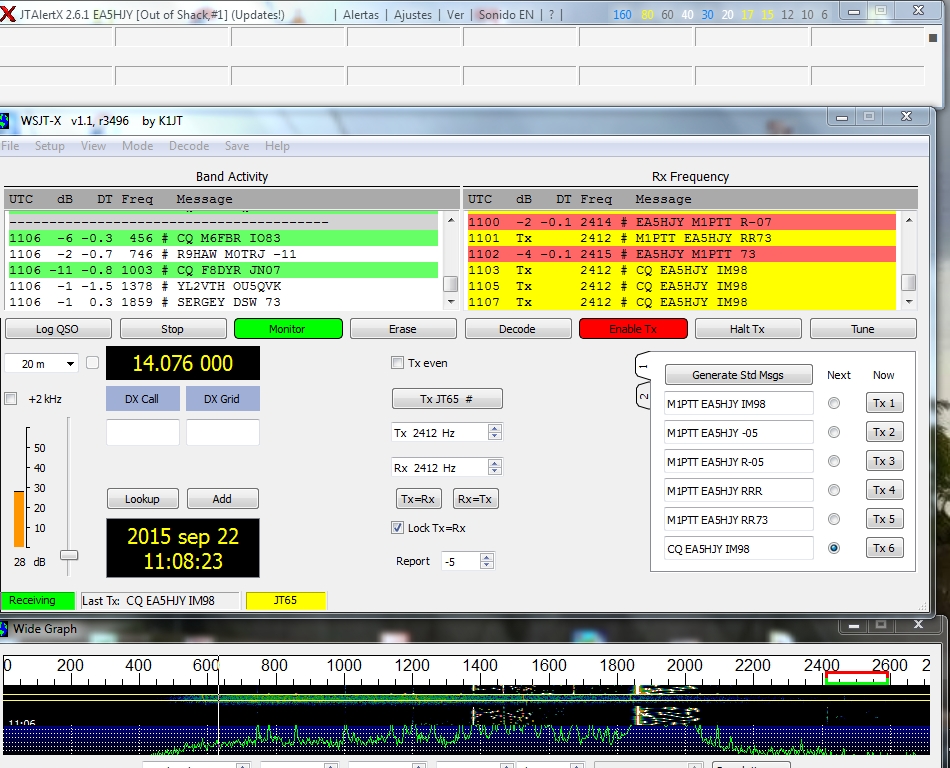Open Alertas menu in JTAlertX
The height and width of the screenshot is (768, 950).
[361, 15]
